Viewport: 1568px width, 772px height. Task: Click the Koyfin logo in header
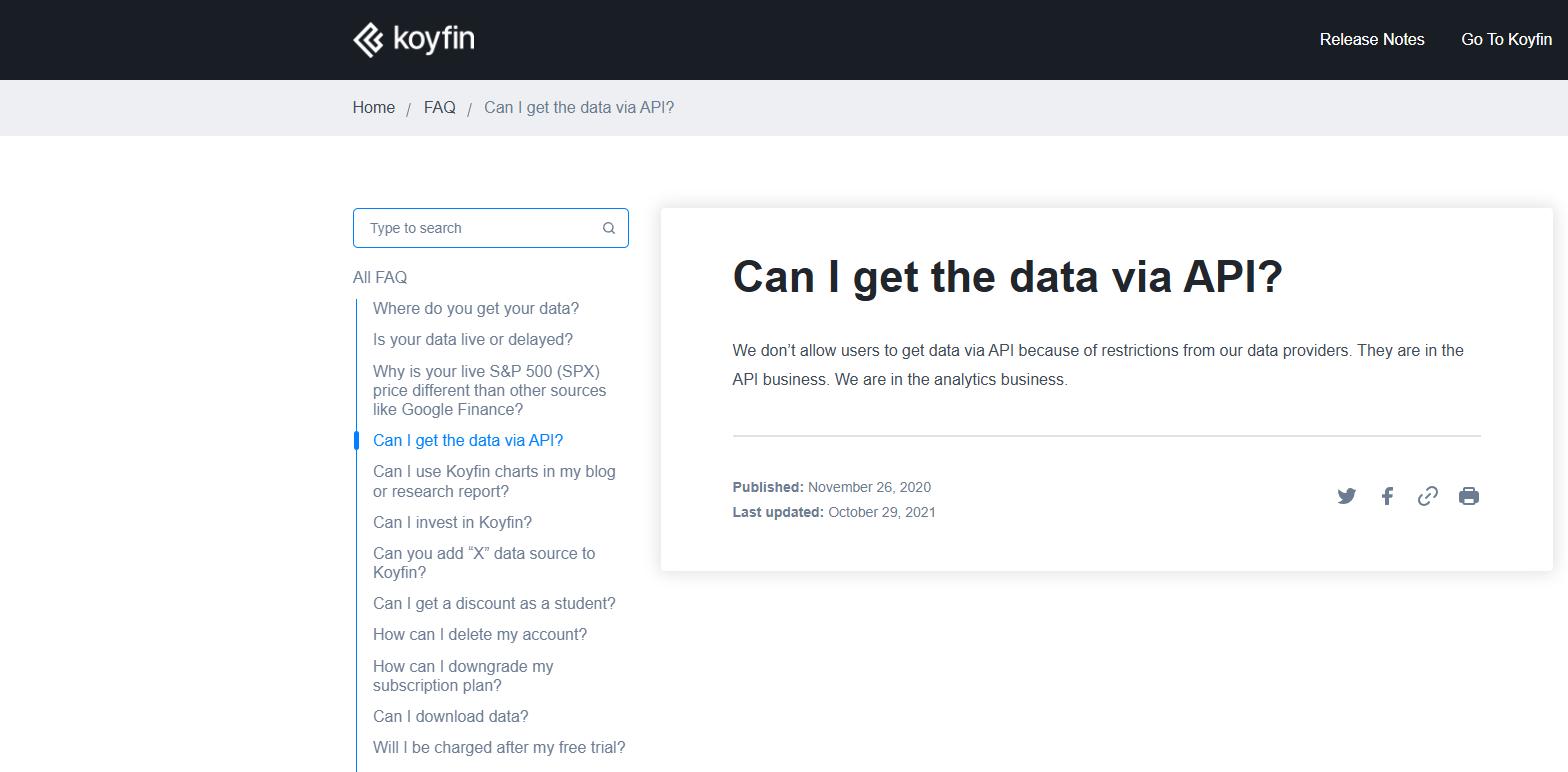tap(413, 40)
